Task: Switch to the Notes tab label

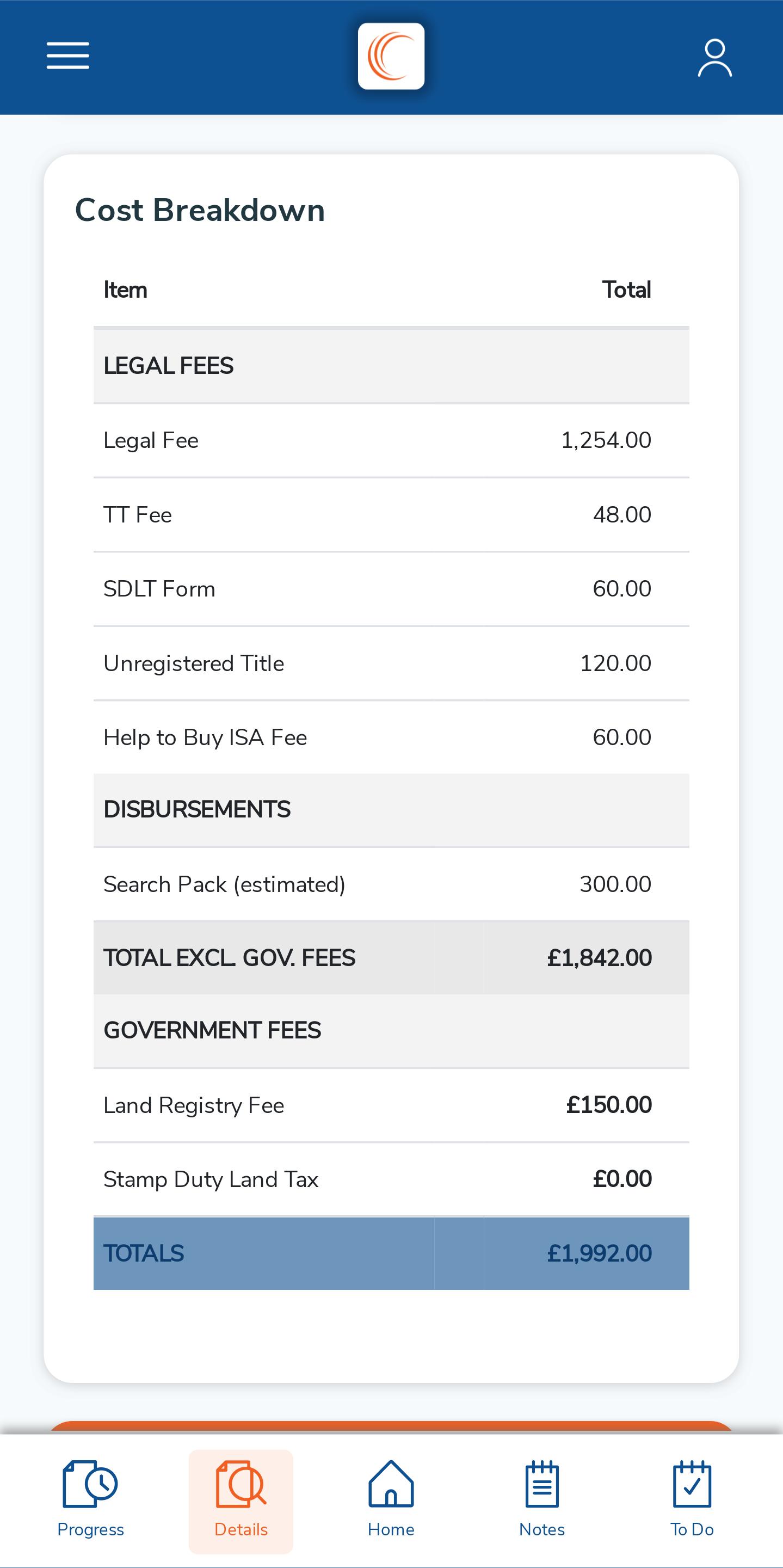Action: [542, 1530]
